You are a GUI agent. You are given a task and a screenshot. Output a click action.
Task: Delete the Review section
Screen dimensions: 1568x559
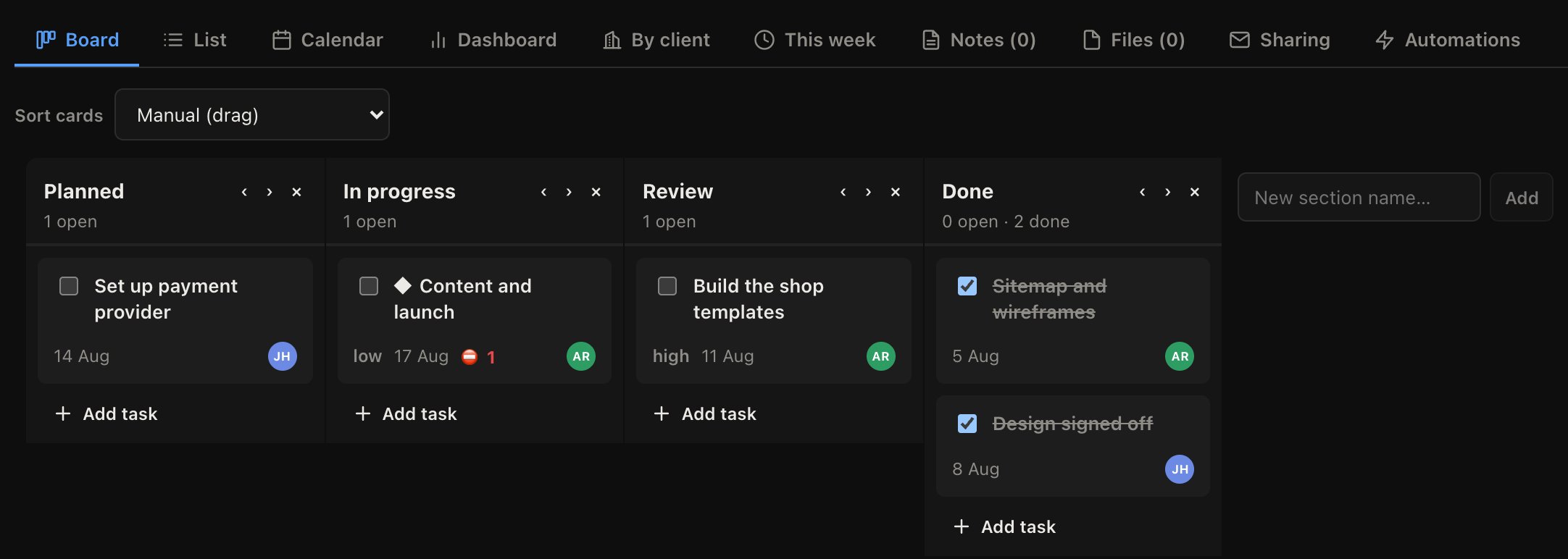[896, 192]
